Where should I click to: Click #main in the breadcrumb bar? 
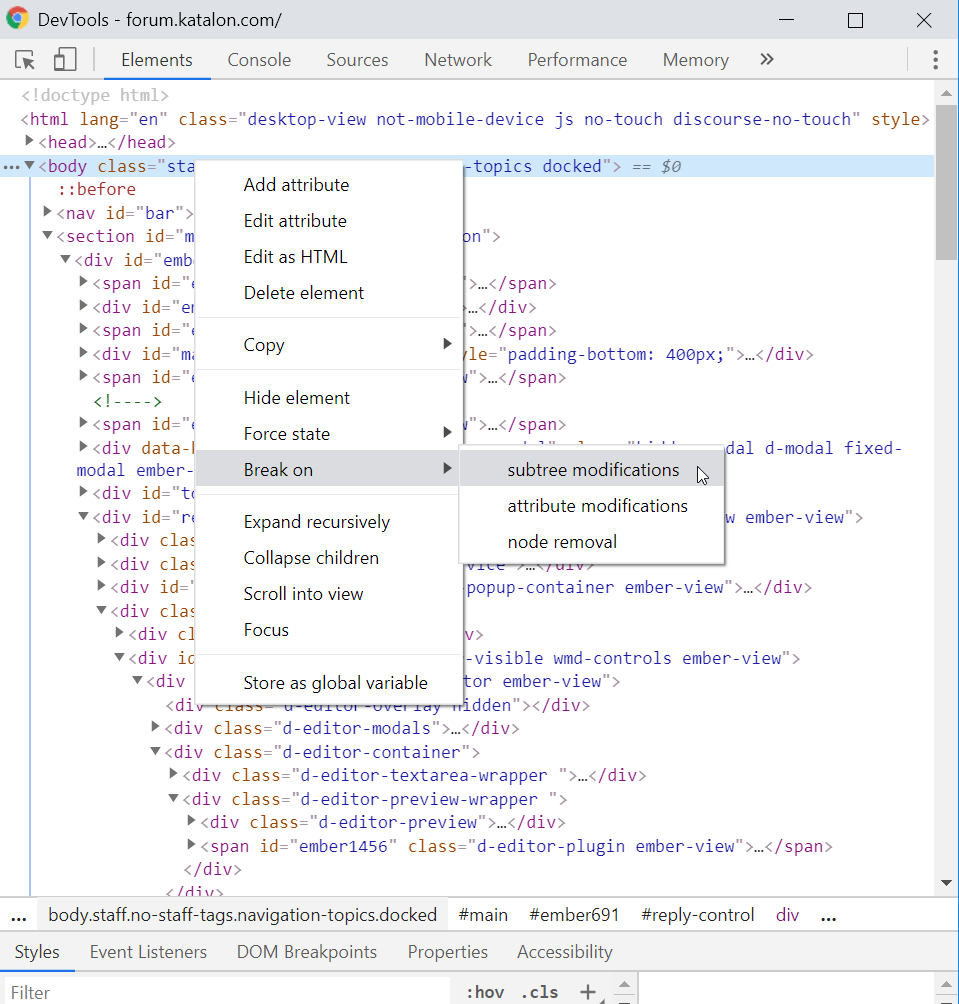coord(483,914)
